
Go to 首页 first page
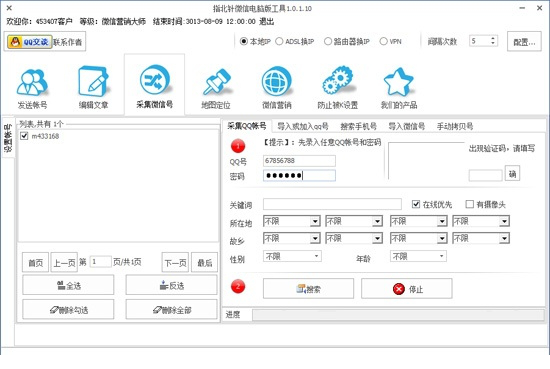(35, 262)
